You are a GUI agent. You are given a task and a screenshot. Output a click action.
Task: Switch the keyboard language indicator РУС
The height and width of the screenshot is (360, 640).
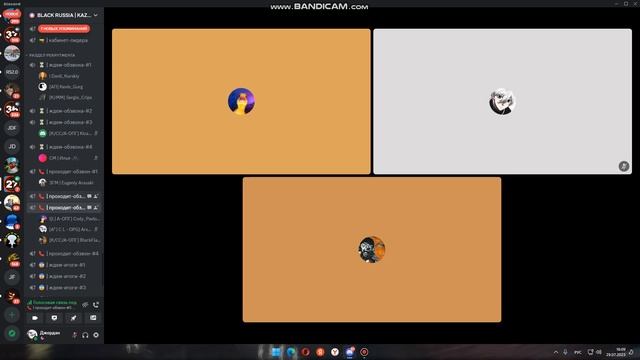pos(578,352)
